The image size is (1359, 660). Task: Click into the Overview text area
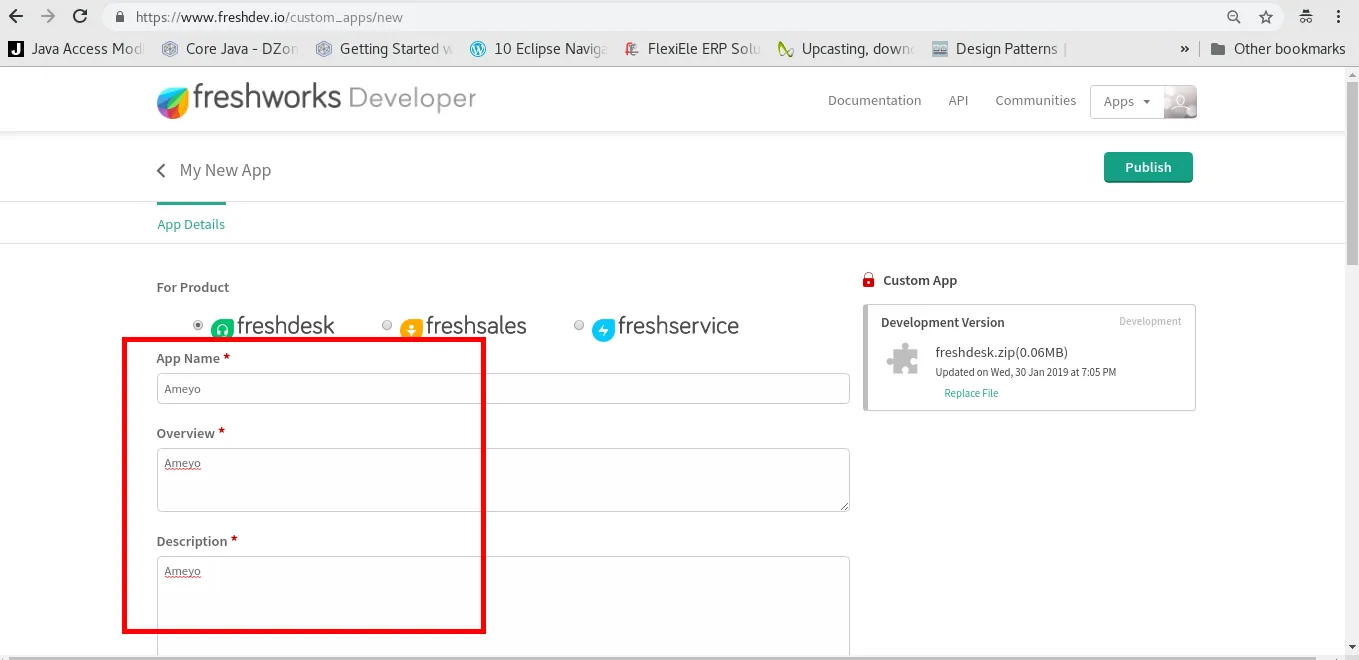pos(503,480)
